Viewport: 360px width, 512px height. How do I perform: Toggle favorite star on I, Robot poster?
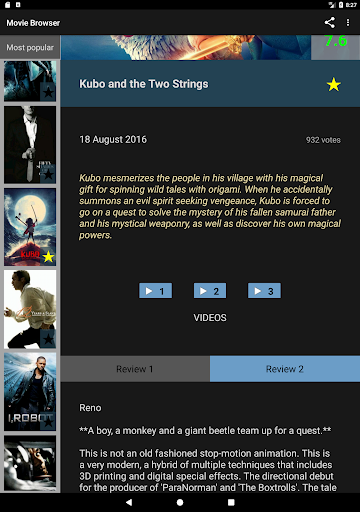[x=48, y=422]
